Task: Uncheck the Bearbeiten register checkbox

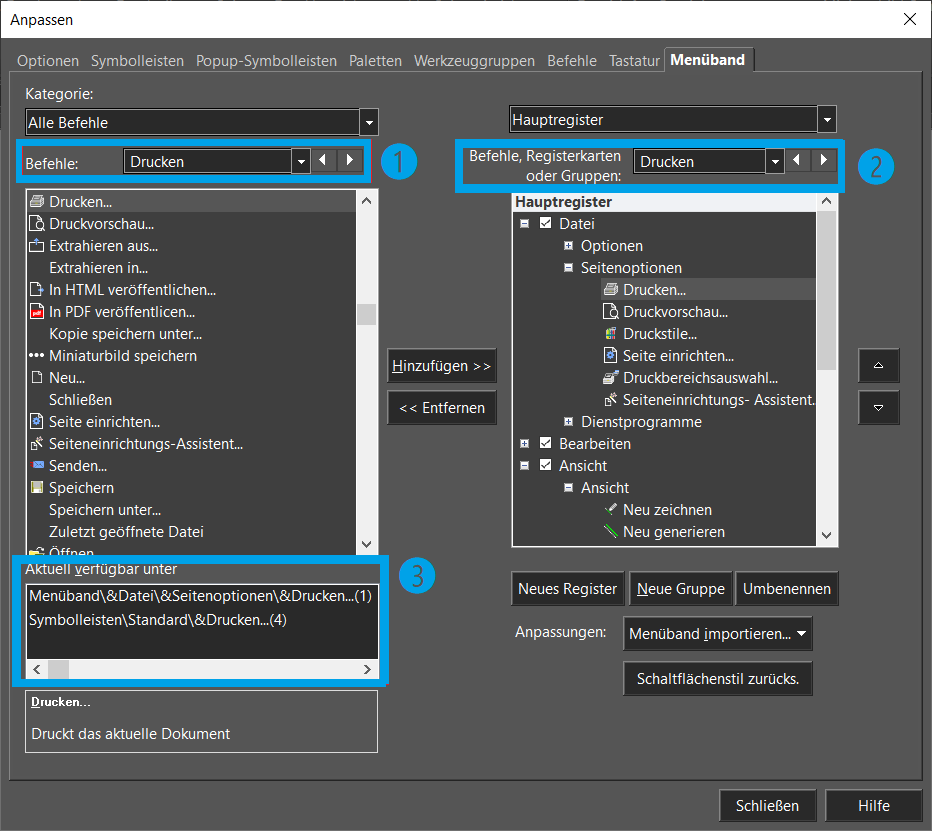Action: pyautogui.click(x=546, y=443)
